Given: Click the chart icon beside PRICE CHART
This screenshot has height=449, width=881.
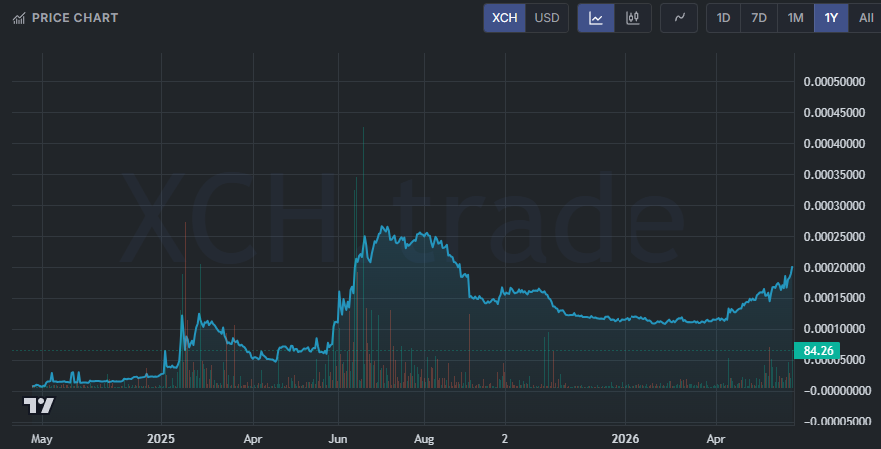Looking at the screenshot, I should pyautogui.click(x=19, y=19).
